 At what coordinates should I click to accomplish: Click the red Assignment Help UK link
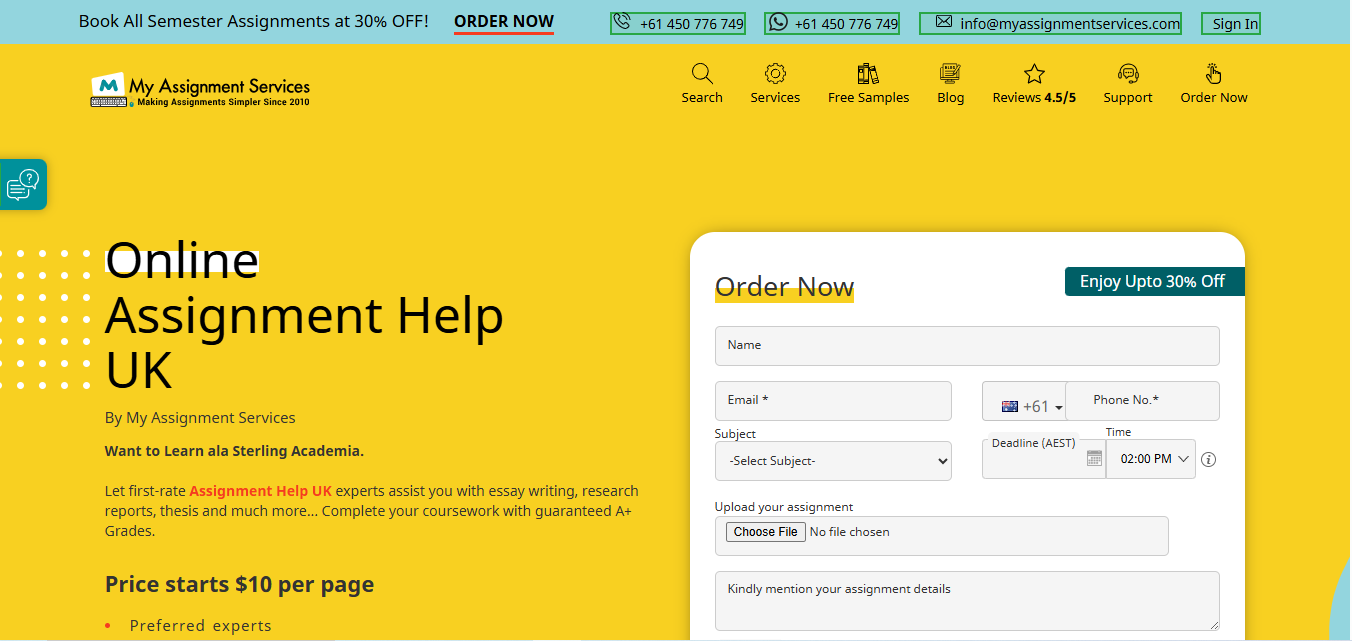click(260, 490)
